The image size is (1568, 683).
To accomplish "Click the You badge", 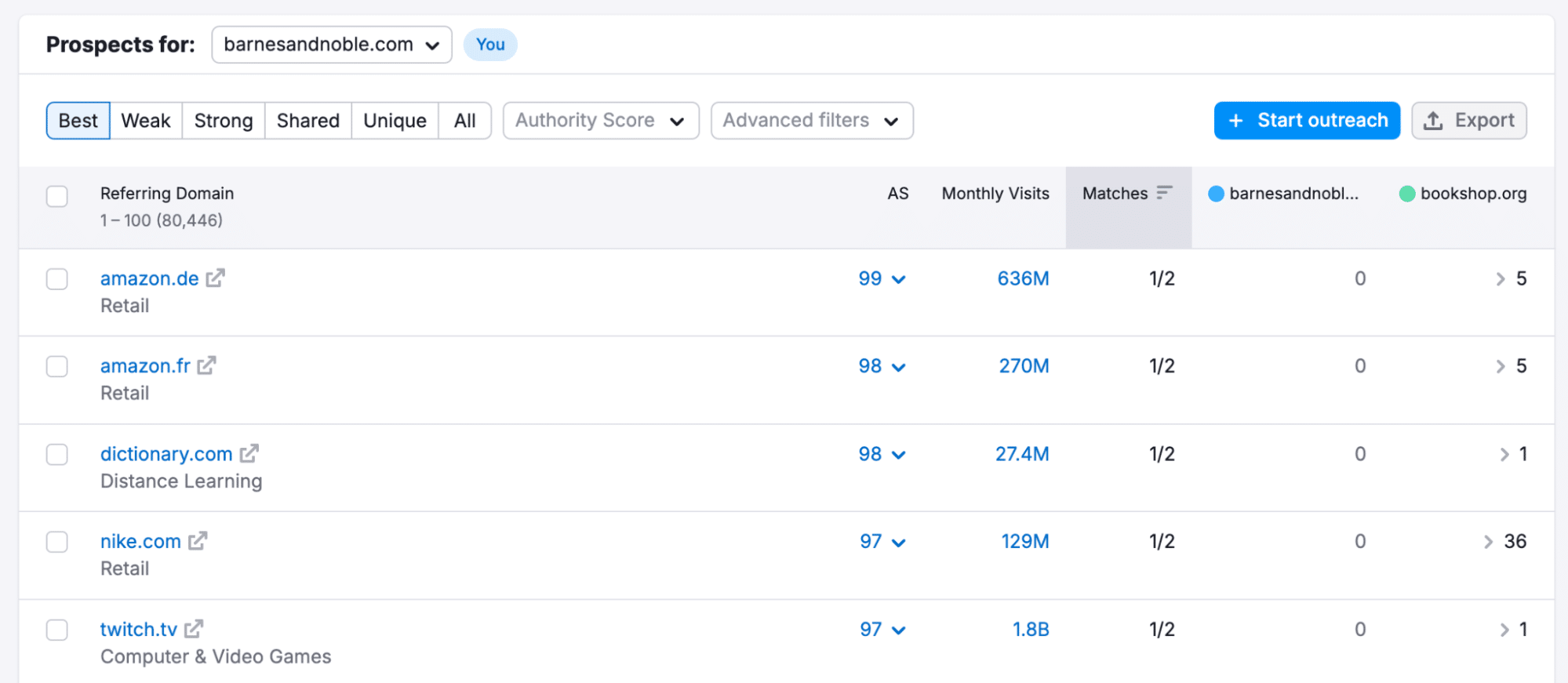I will click(490, 45).
